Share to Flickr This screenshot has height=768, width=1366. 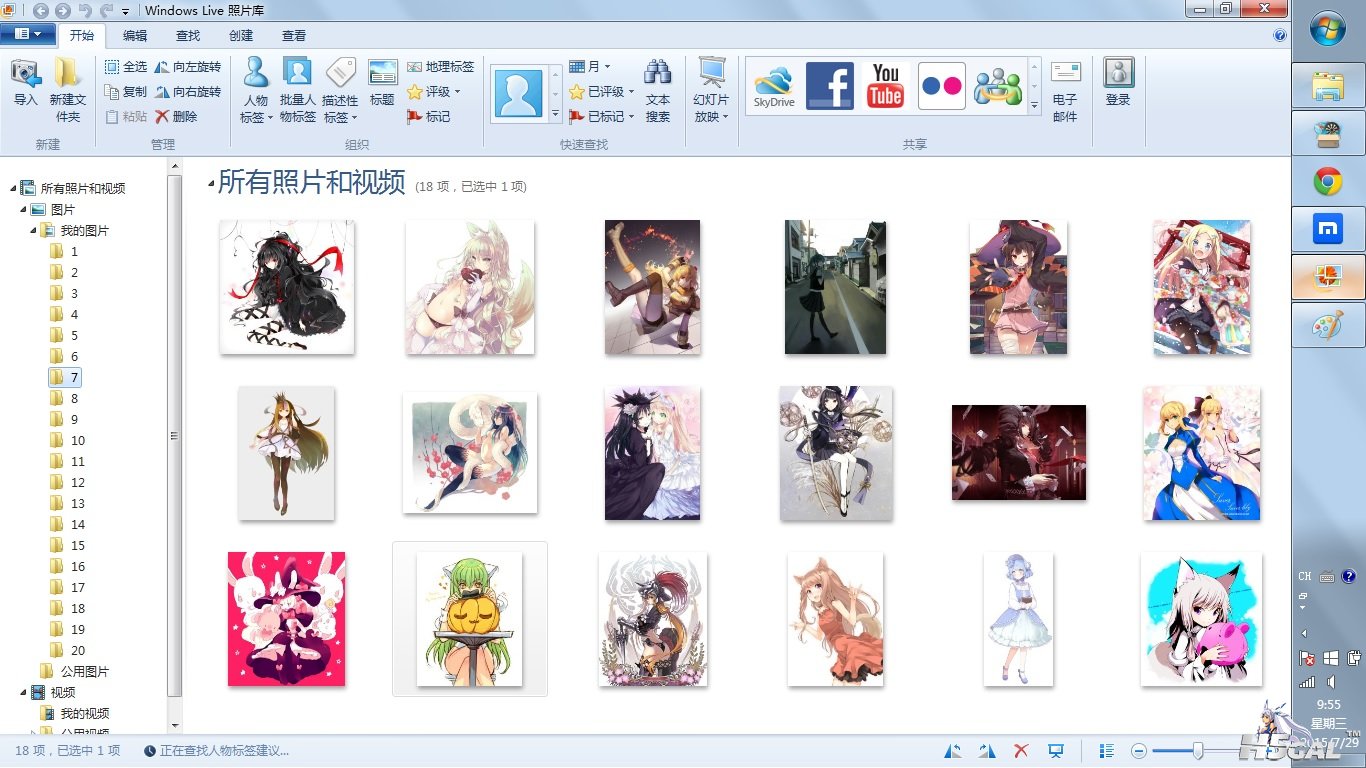coord(942,86)
